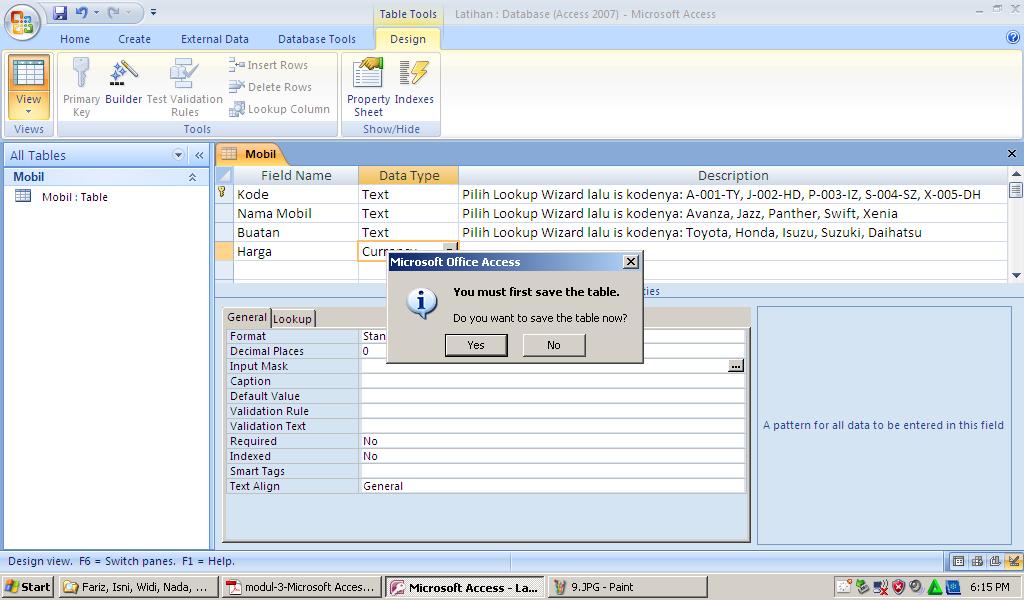Click the Harga field name cell
This screenshot has width=1024, height=600.
(x=296, y=251)
